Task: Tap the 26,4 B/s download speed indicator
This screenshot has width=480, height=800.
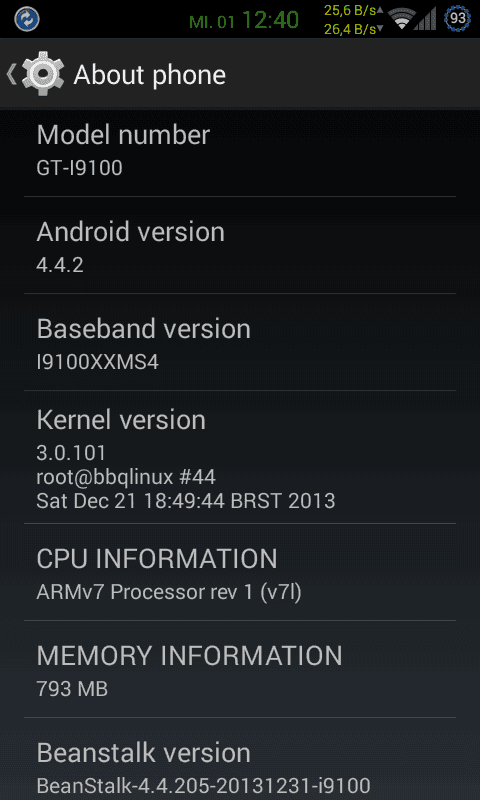Action: point(353,29)
